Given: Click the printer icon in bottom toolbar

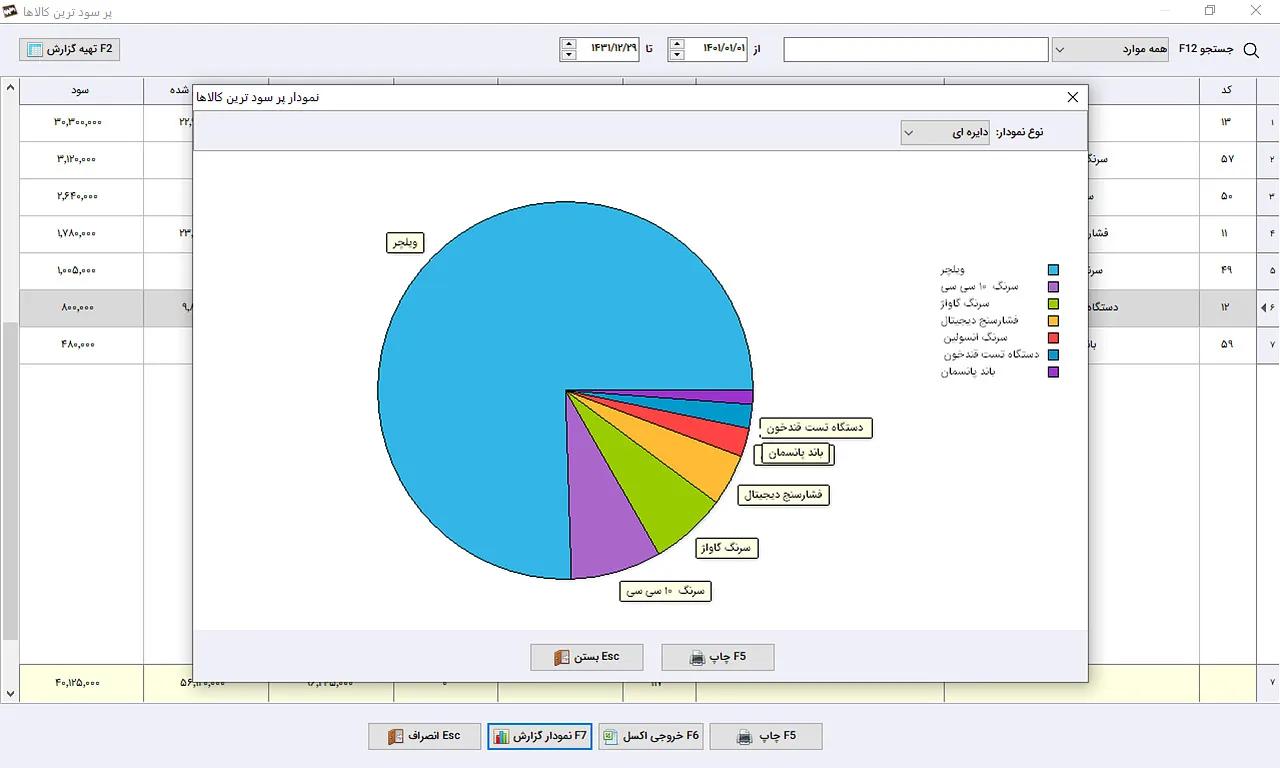Looking at the screenshot, I should 745,737.
